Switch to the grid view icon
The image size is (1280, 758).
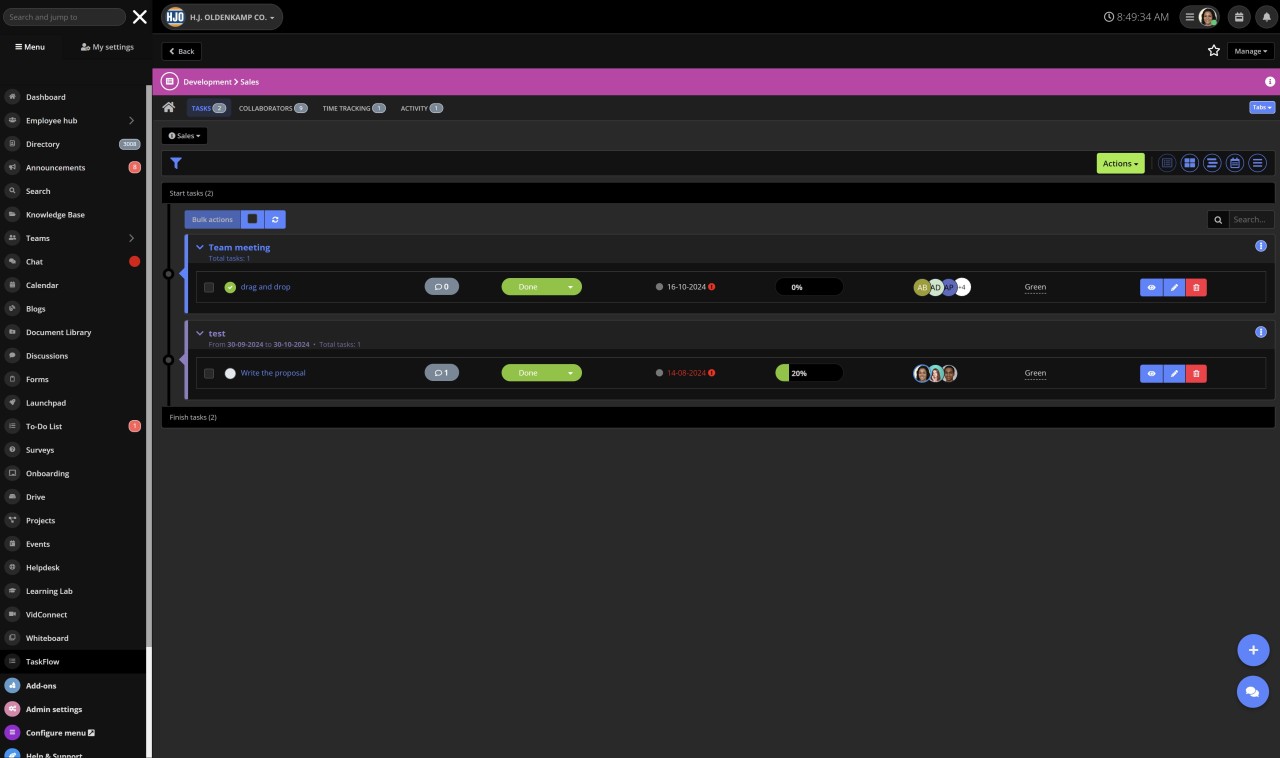click(x=1189, y=163)
